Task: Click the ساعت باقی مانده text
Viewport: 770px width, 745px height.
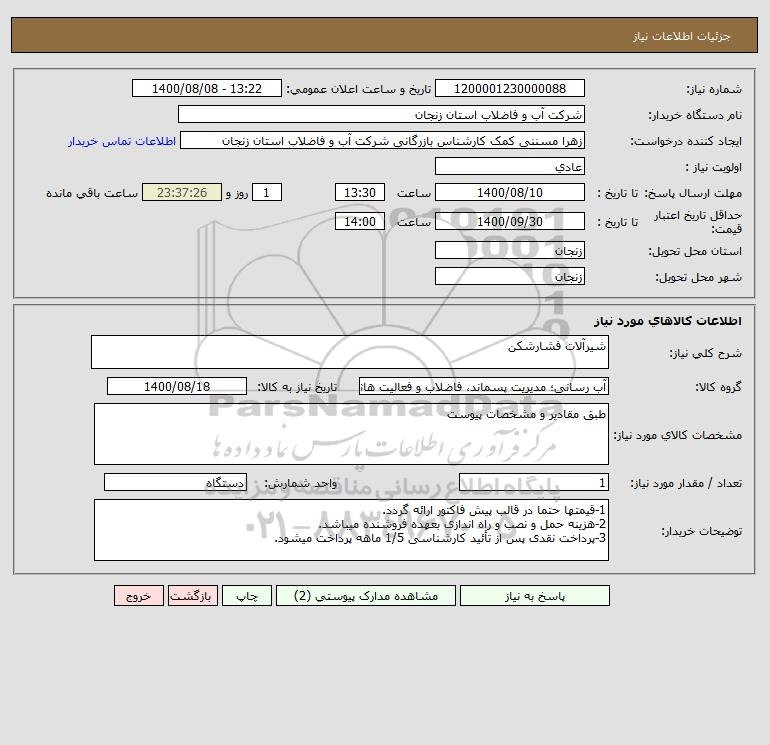Action: coord(92,193)
